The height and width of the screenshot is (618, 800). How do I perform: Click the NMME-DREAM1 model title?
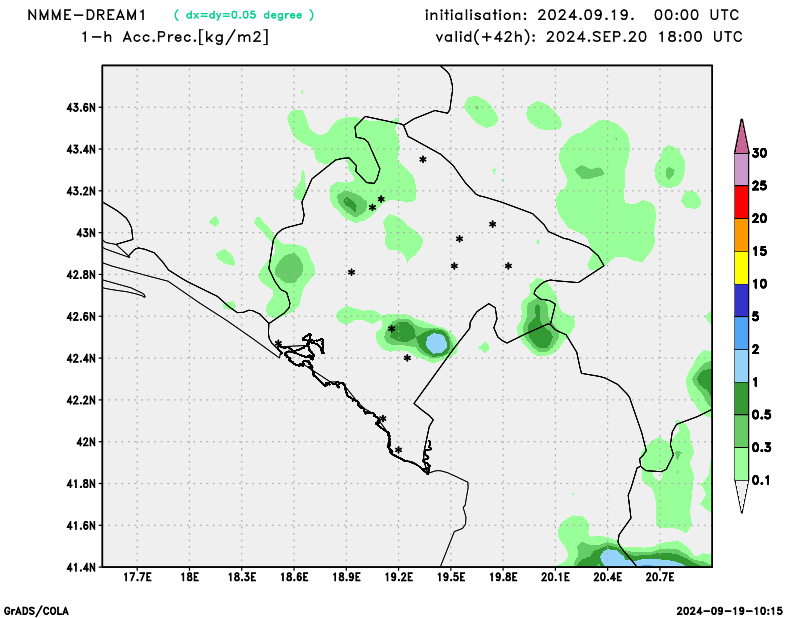(86, 15)
